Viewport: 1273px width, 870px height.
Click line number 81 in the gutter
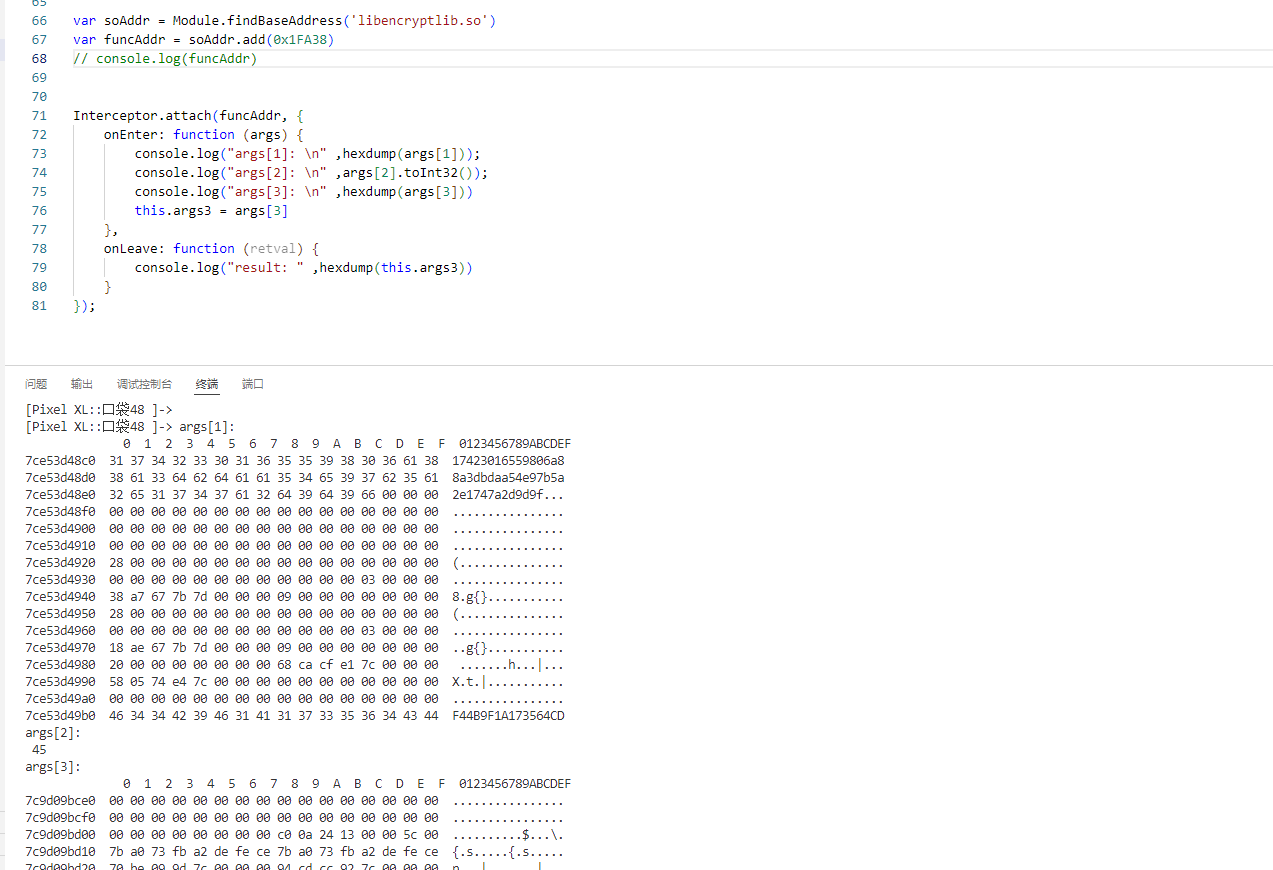(x=39, y=306)
